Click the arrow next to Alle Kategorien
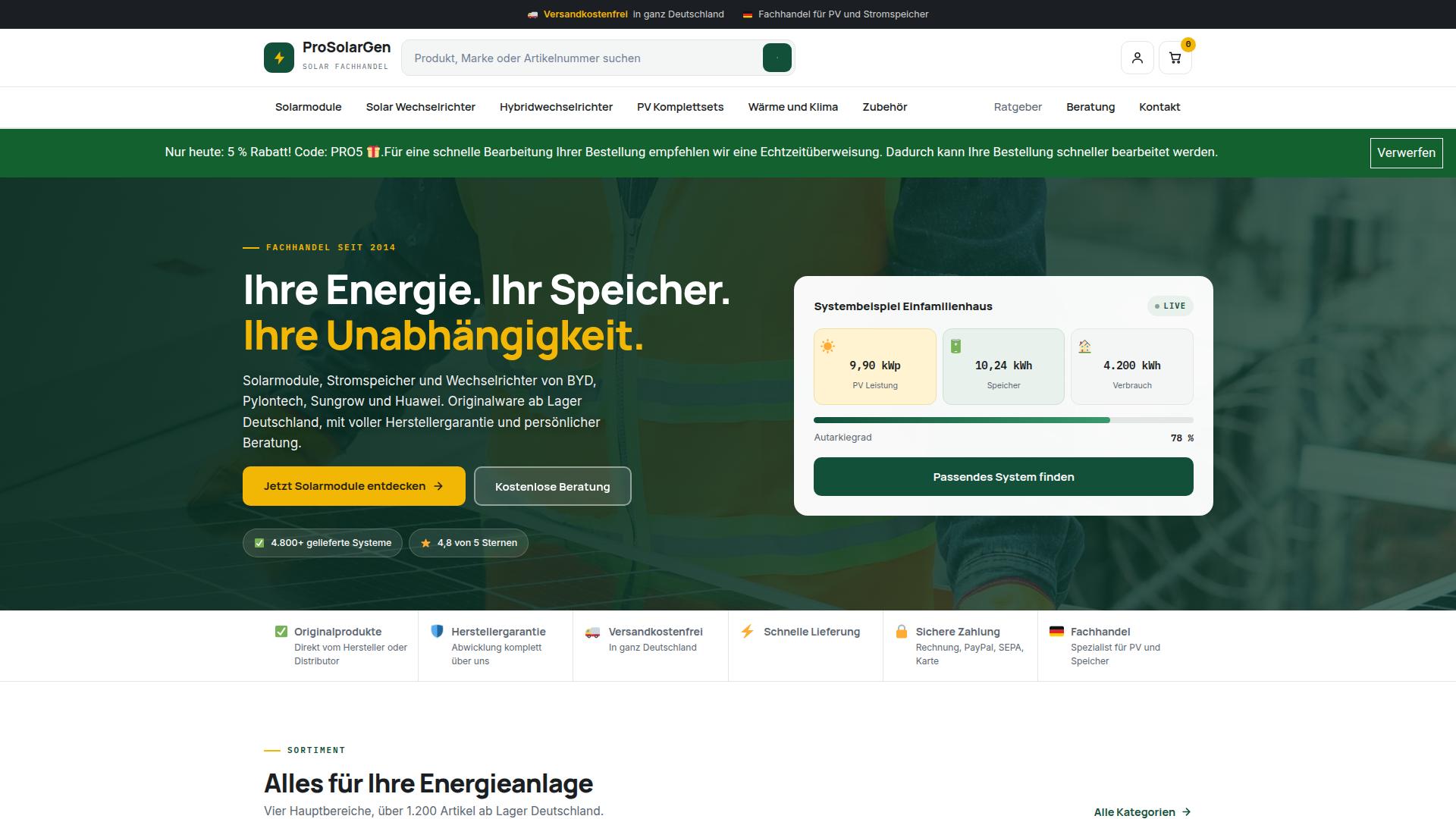Screen dimensions: 1456x819 [x=1186, y=812]
